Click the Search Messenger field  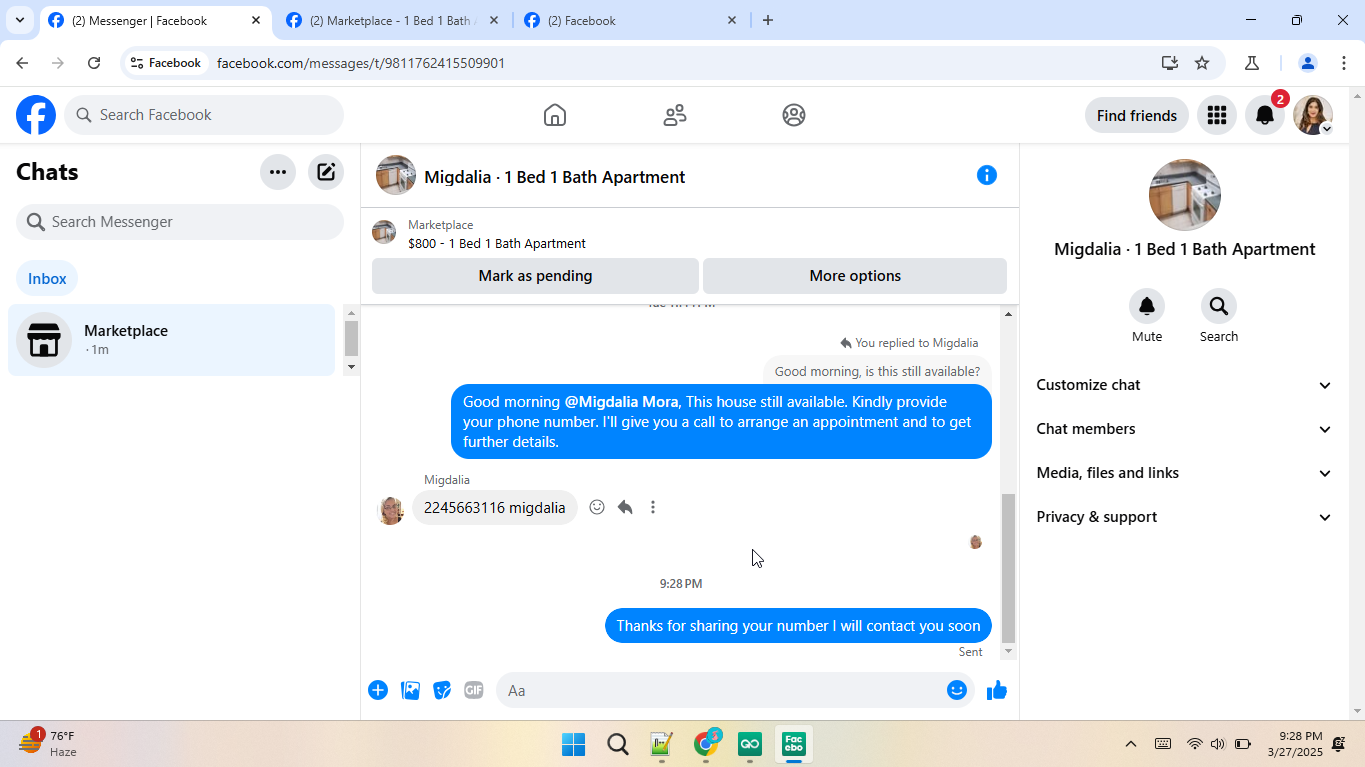pos(180,222)
